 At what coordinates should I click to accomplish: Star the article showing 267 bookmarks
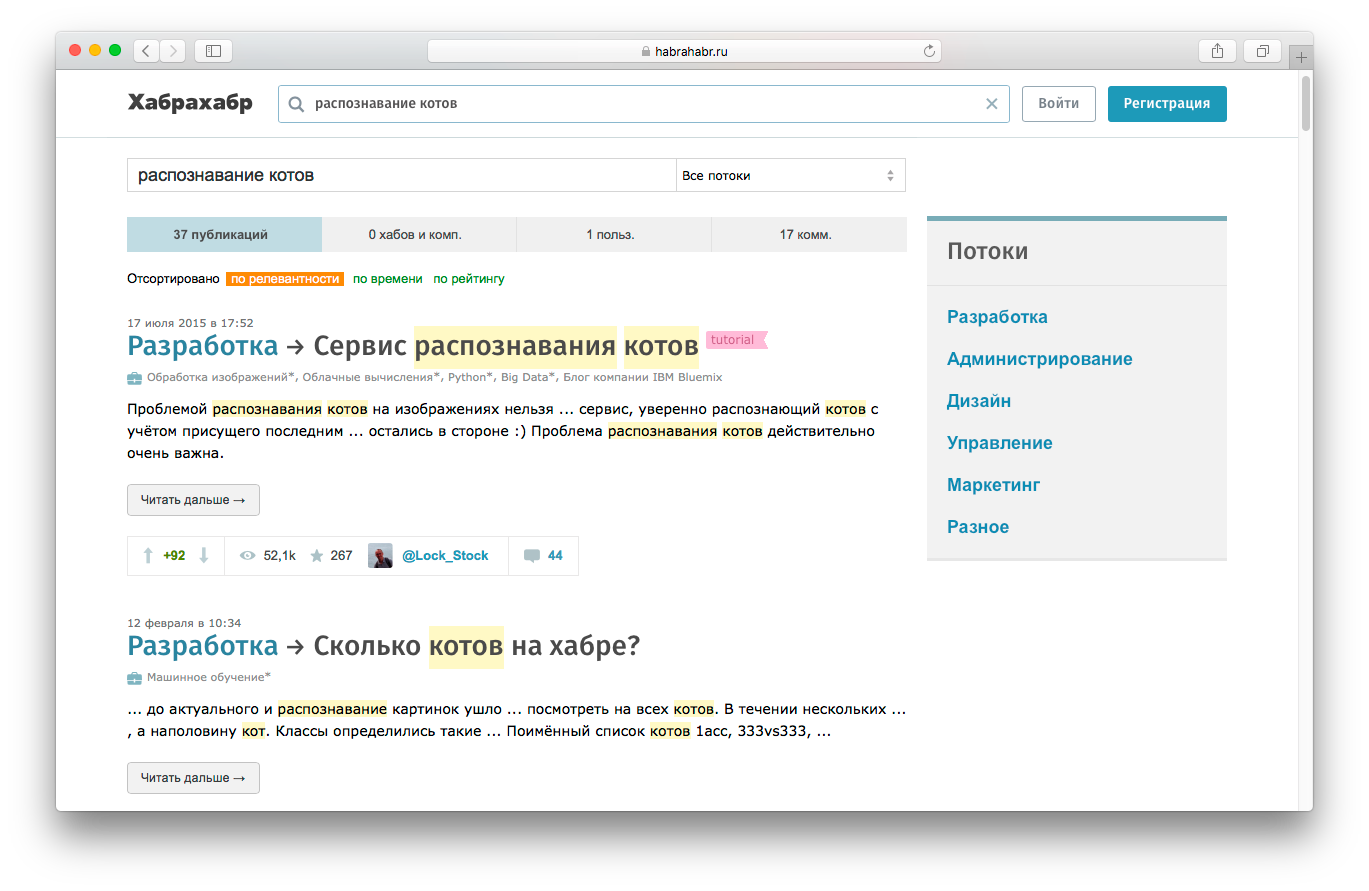(x=315, y=555)
